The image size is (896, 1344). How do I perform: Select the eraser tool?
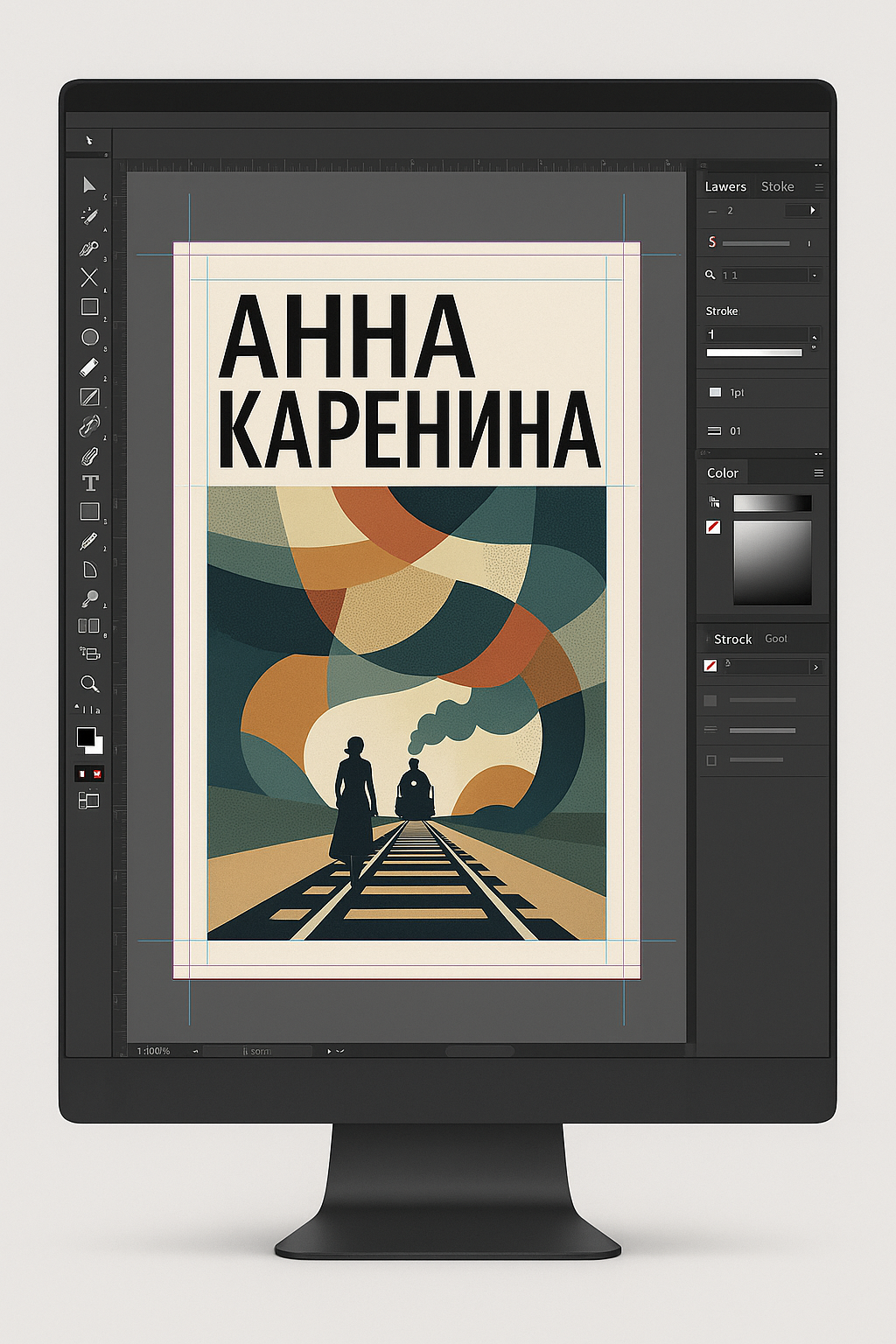pos(89,367)
